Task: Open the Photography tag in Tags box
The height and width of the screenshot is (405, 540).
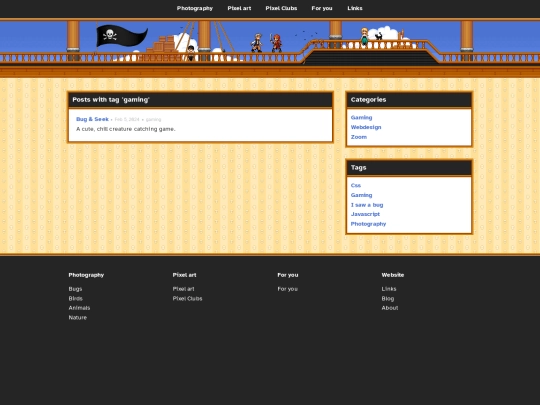Action: pos(368,224)
